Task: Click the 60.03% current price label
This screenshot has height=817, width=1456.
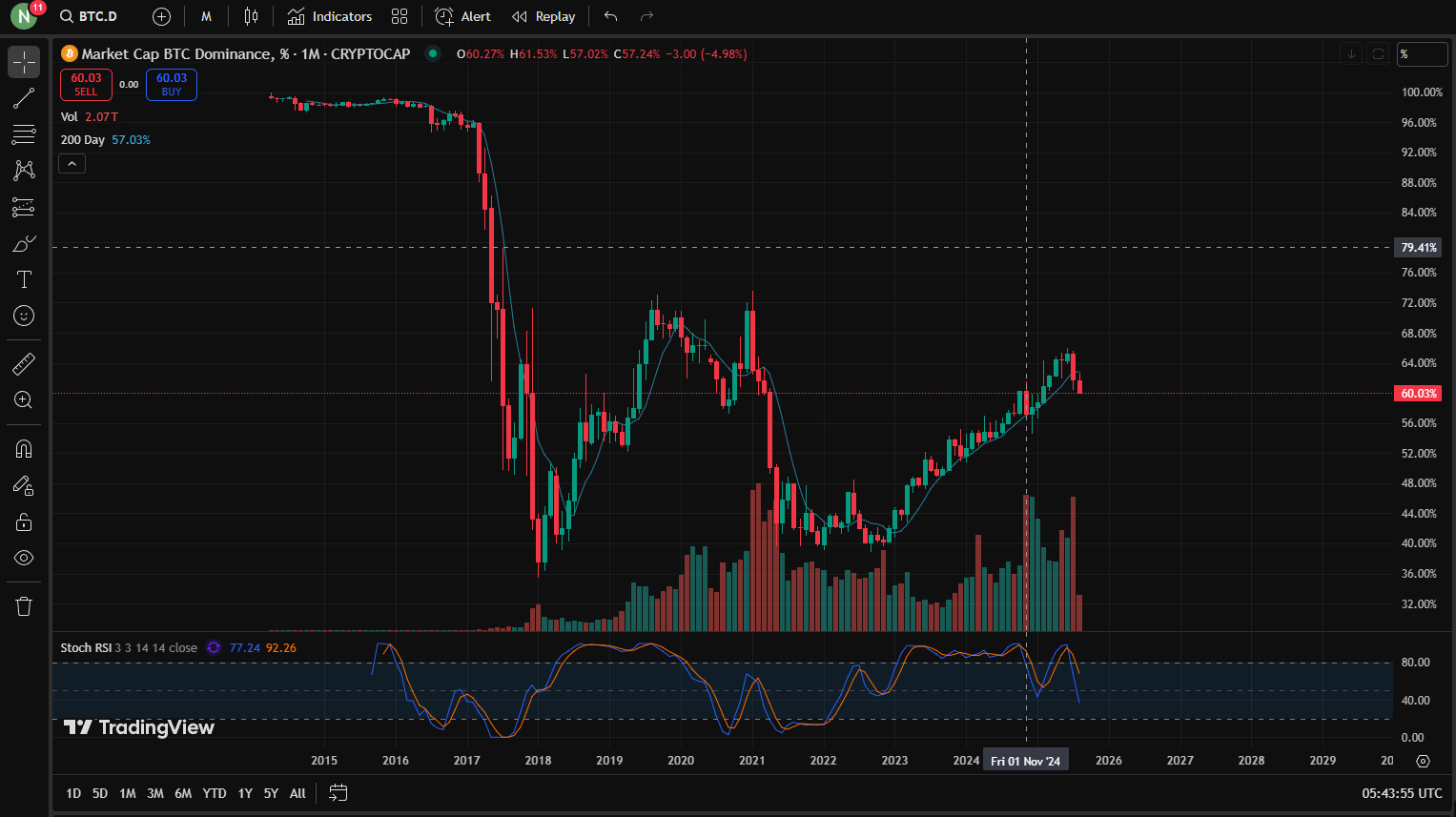Action: (1418, 393)
